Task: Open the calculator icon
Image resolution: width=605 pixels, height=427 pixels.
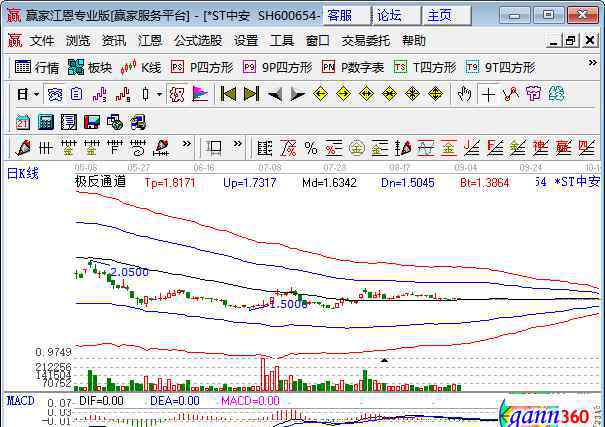Action: click(x=46, y=122)
